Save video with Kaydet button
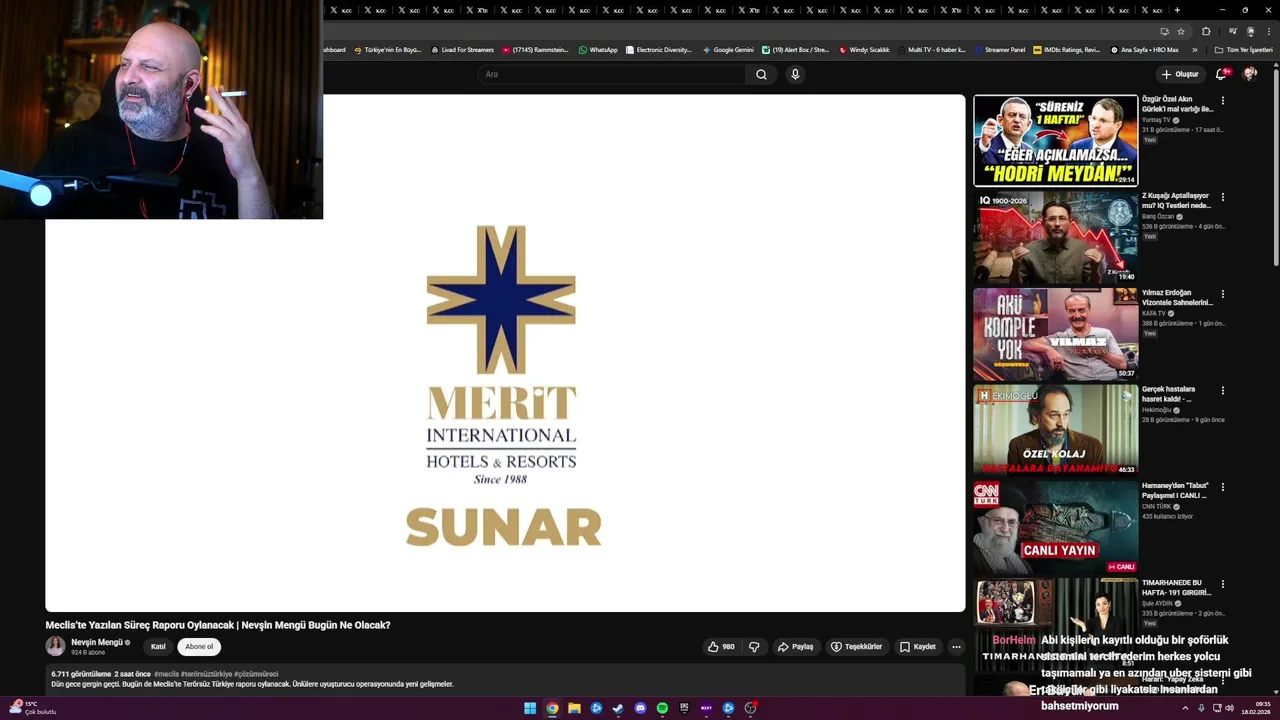This screenshot has height=720, width=1280. click(x=918, y=647)
